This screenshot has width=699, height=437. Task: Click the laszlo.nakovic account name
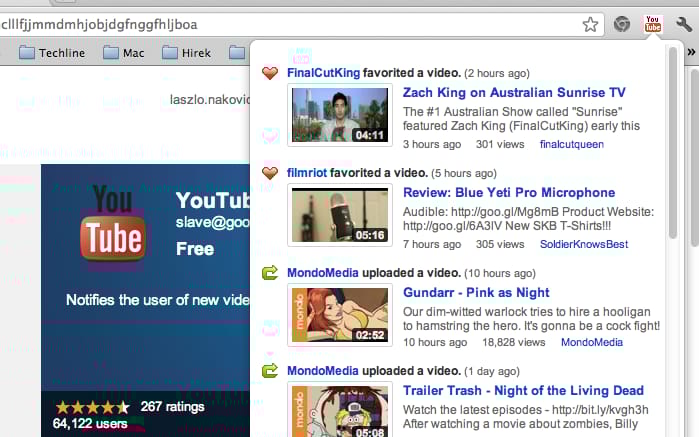tap(210, 99)
